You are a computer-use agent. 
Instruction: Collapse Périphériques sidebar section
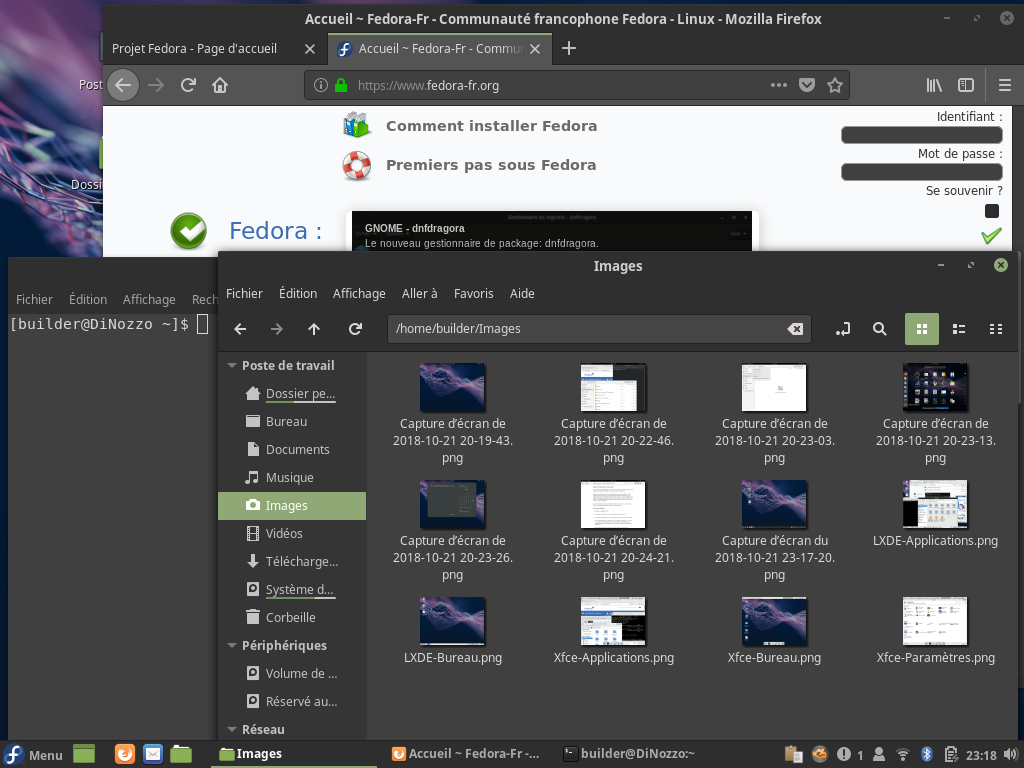coord(231,645)
